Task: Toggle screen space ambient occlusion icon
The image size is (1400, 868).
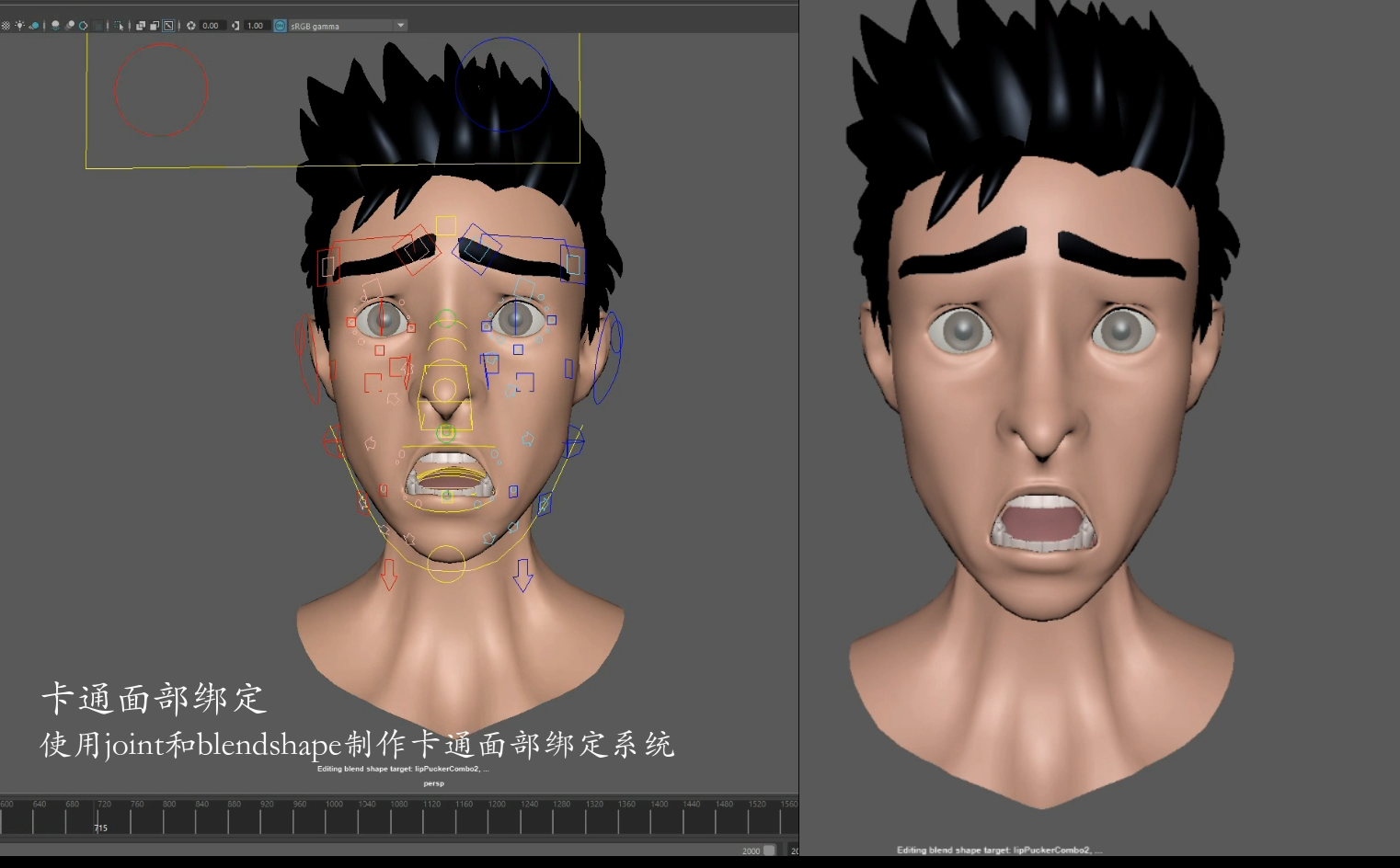Action: [55, 26]
